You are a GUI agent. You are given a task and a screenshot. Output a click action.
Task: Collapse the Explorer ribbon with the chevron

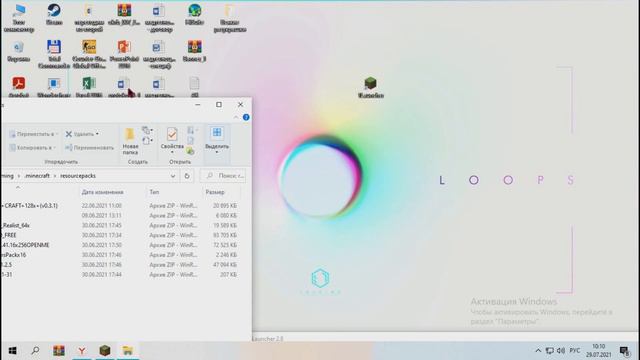pyautogui.click(x=236, y=117)
